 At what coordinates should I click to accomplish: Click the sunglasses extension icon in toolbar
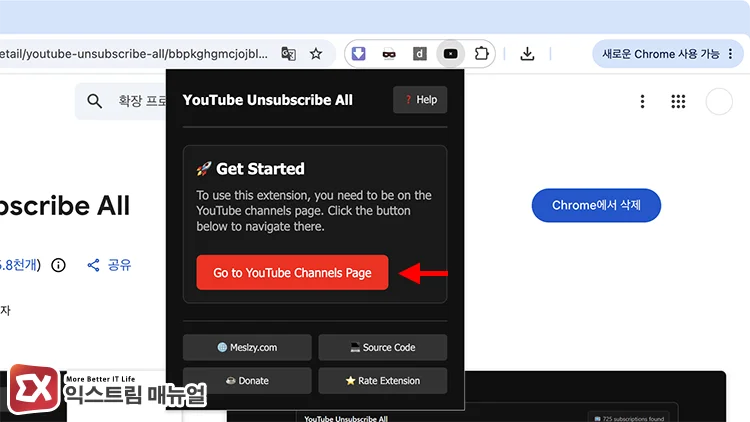tap(389, 54)
